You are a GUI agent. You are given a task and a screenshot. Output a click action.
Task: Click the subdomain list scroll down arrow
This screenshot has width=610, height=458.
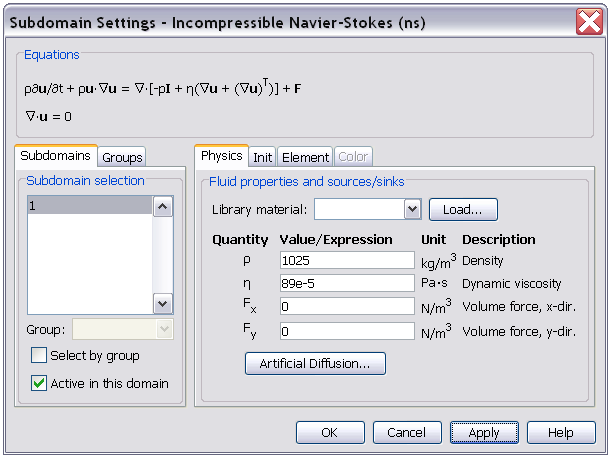click(x=163, y=304)
